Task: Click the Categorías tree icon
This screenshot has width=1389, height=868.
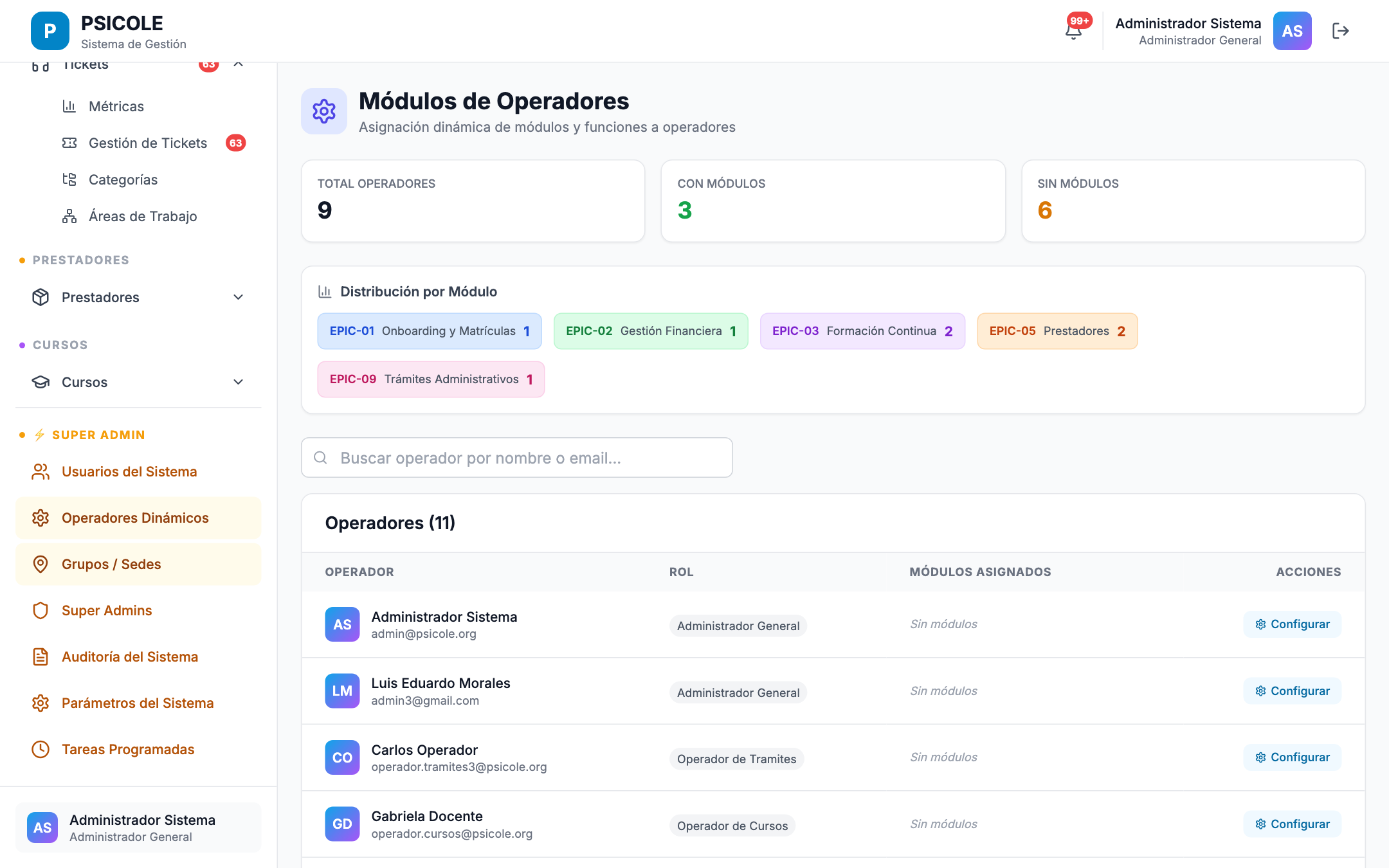Action: click(69, 179)
